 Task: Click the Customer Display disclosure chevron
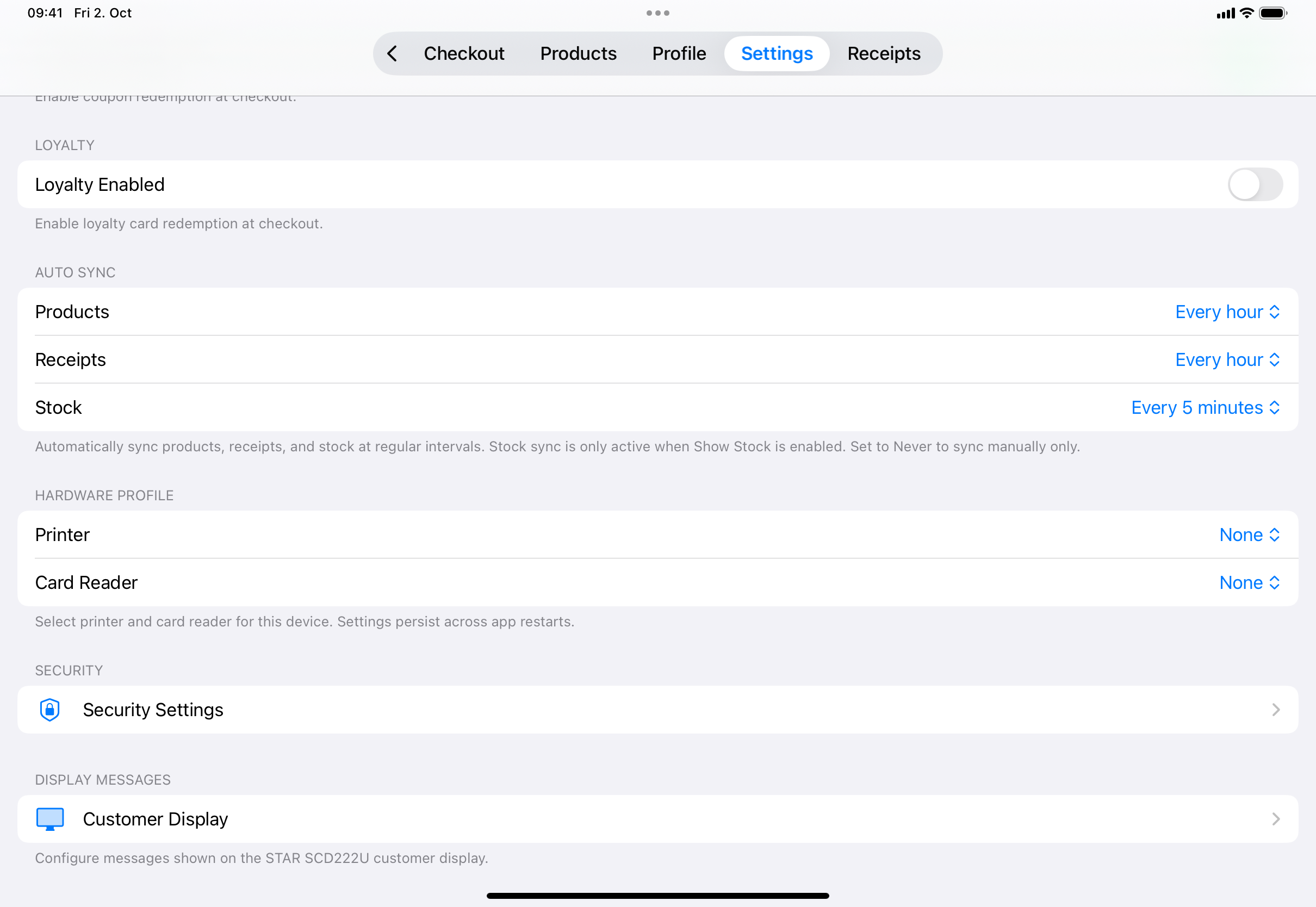(1276, 818)
